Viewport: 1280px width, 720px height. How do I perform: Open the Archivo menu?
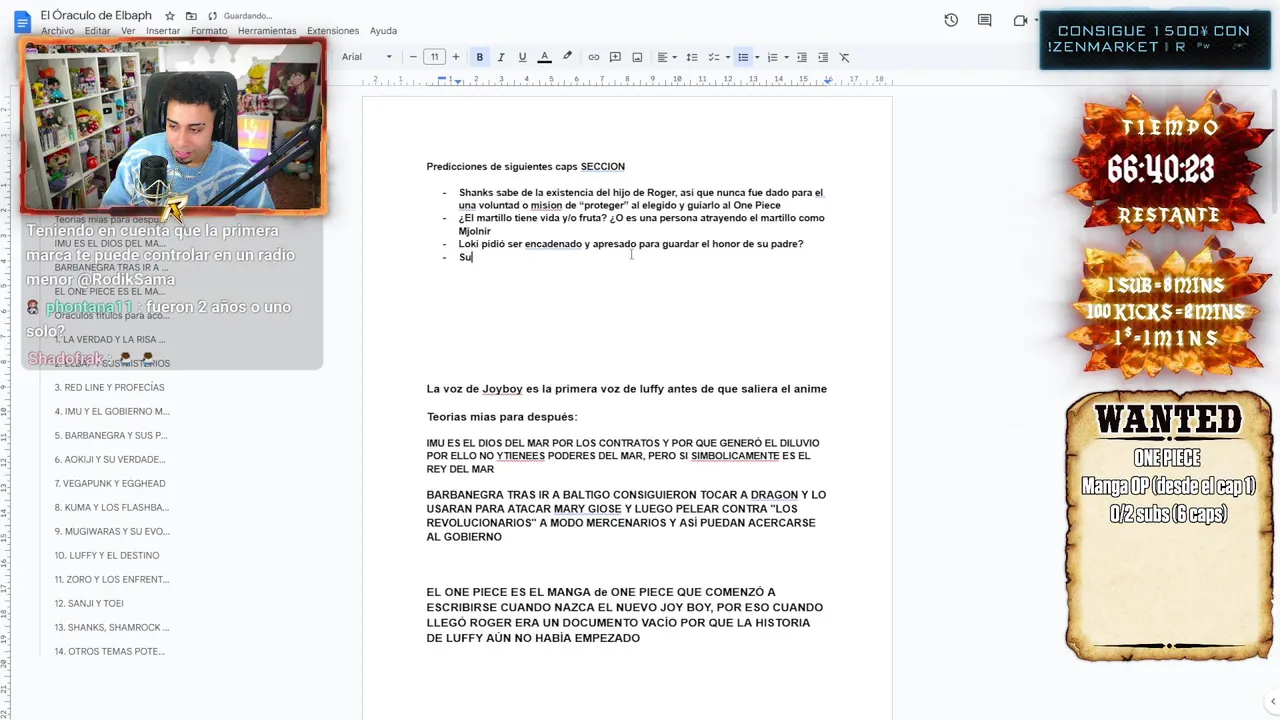point(57,31)
